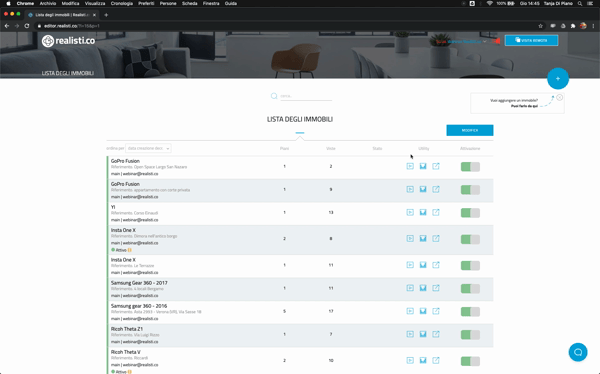Image resolution: width=600 pixels, height=374 pixels.
Task: Click the red logout icon in header
Action: 497,41
